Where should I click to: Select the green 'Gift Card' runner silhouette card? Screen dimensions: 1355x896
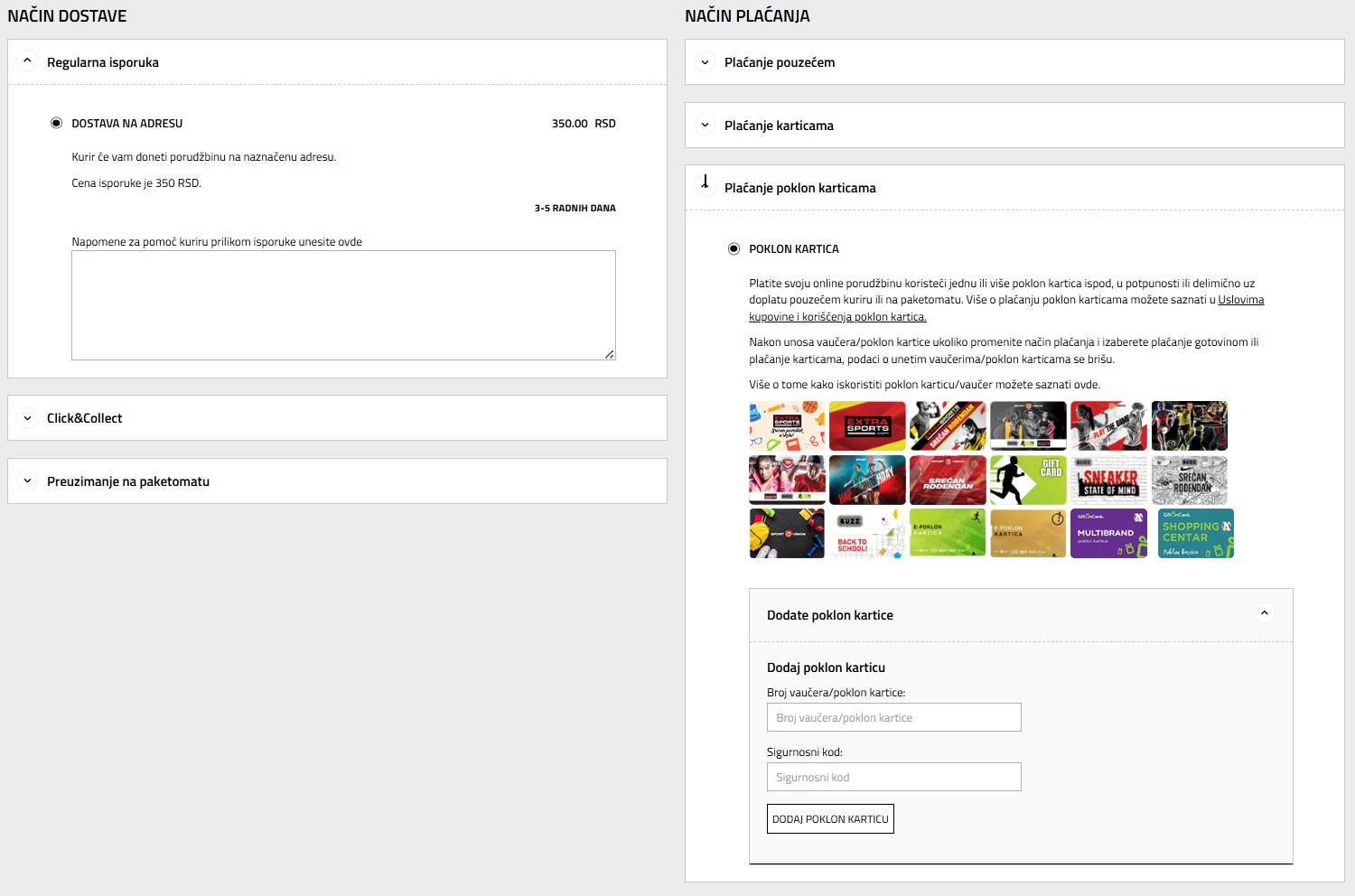point(1028,480)
